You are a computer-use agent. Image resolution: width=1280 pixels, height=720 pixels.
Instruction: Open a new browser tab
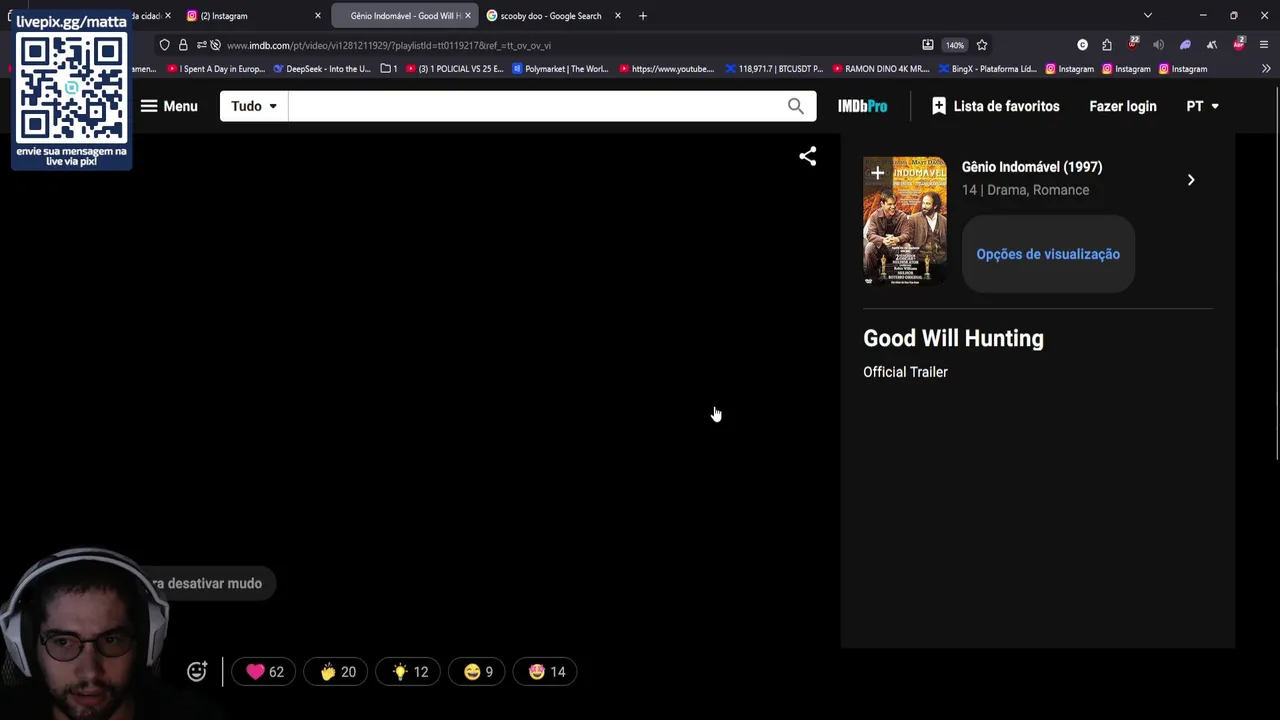pos(643,16)
